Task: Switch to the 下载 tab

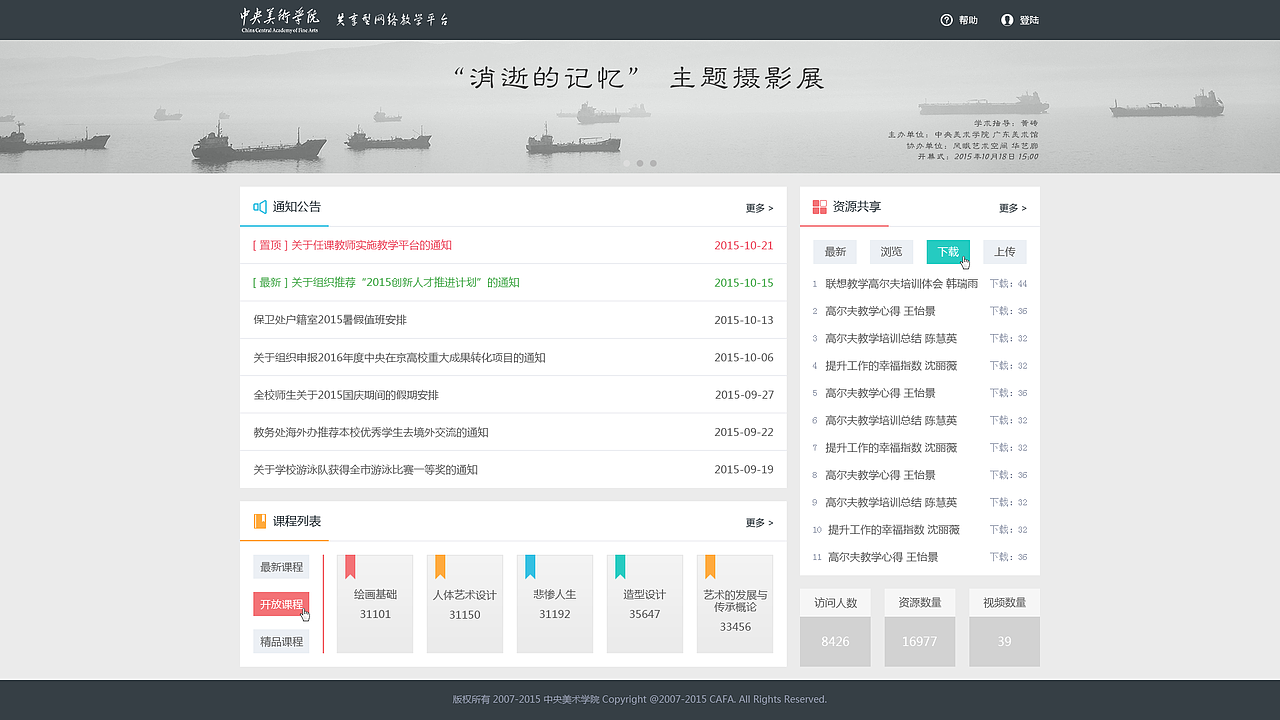Action: [x=947, y=252]
